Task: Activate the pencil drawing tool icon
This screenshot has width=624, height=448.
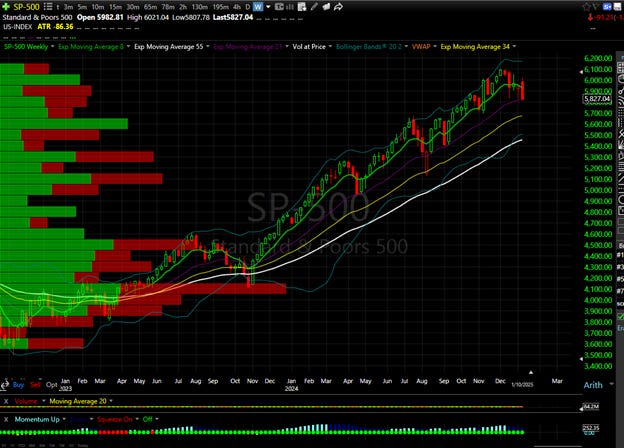Action: [314, 7]
